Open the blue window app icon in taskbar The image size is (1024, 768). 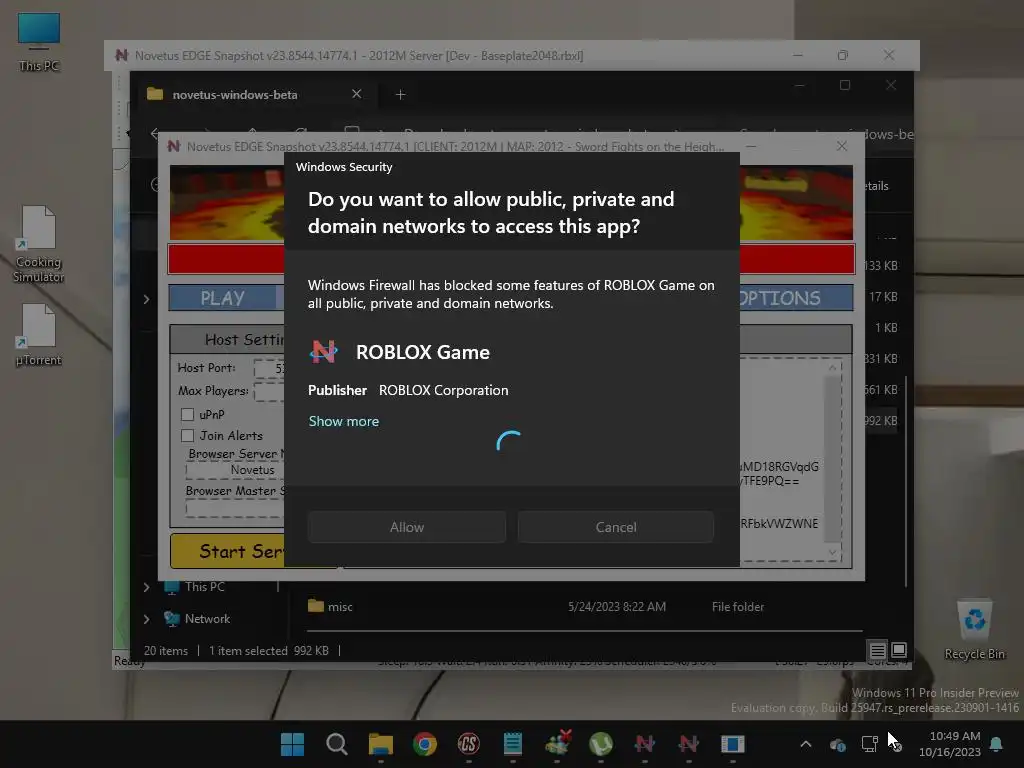point(733,744)
